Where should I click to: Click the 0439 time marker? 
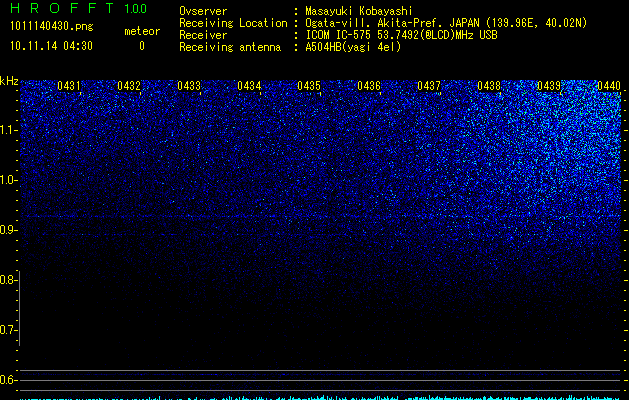click(x=549, y=85)
